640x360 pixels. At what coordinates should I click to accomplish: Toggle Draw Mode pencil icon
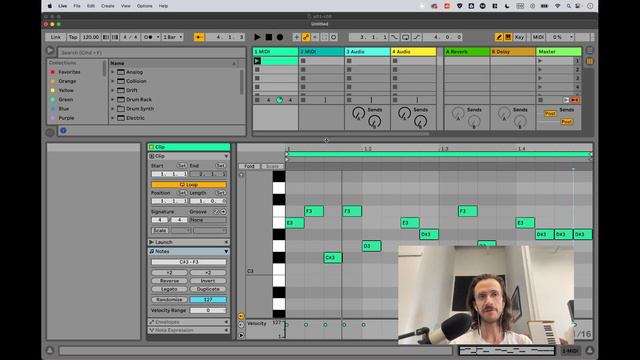click(499, 37)
